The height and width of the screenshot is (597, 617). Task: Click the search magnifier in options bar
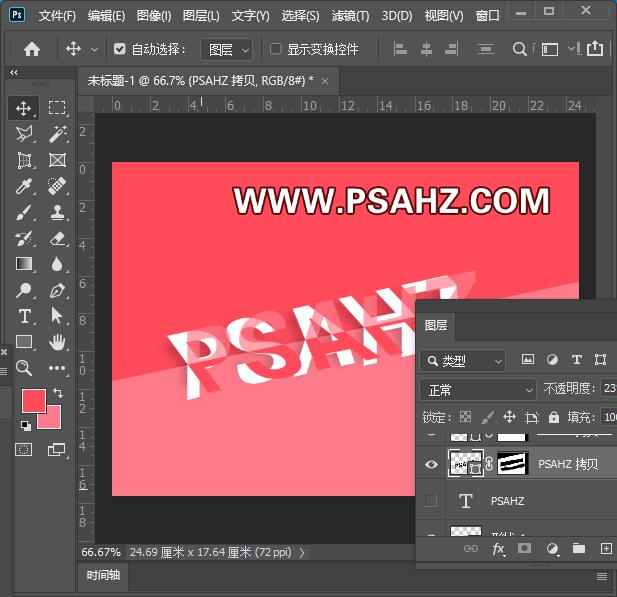tap(519, 49)
